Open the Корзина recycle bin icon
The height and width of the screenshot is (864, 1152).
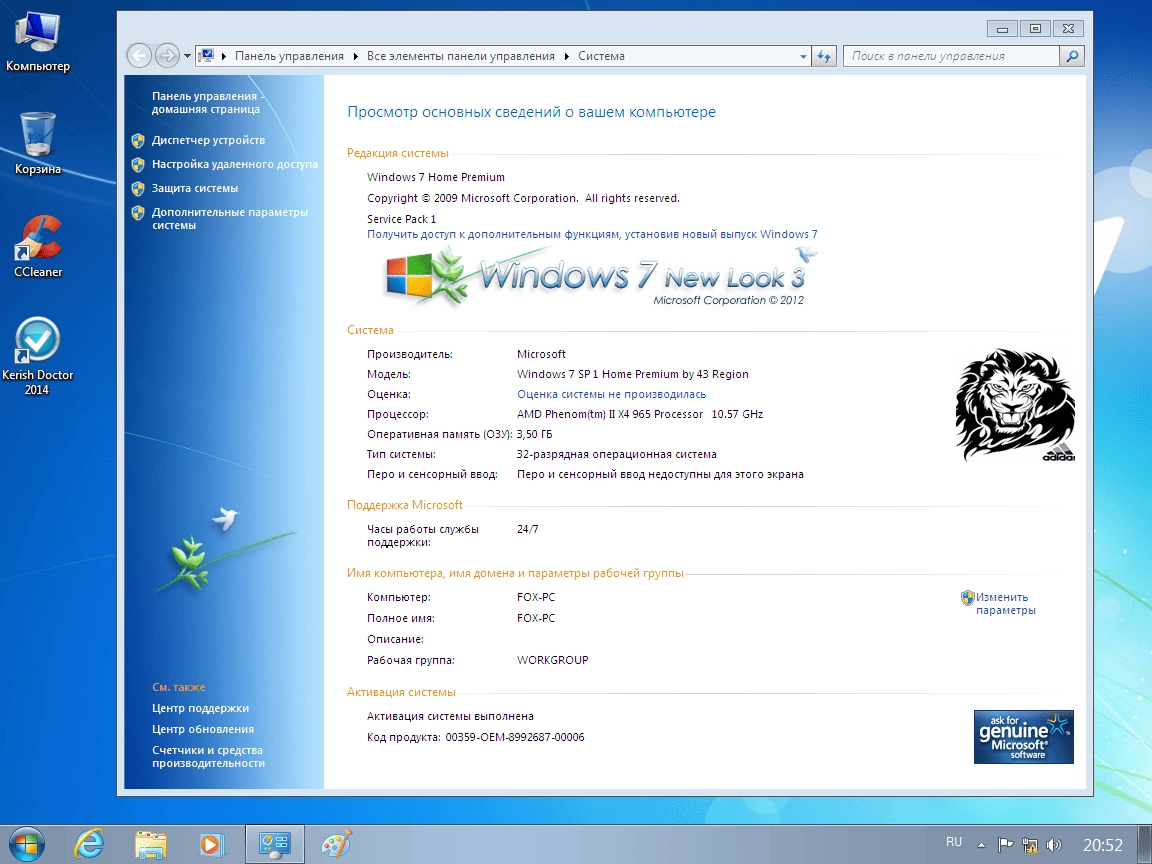click(x=37, y=143)
